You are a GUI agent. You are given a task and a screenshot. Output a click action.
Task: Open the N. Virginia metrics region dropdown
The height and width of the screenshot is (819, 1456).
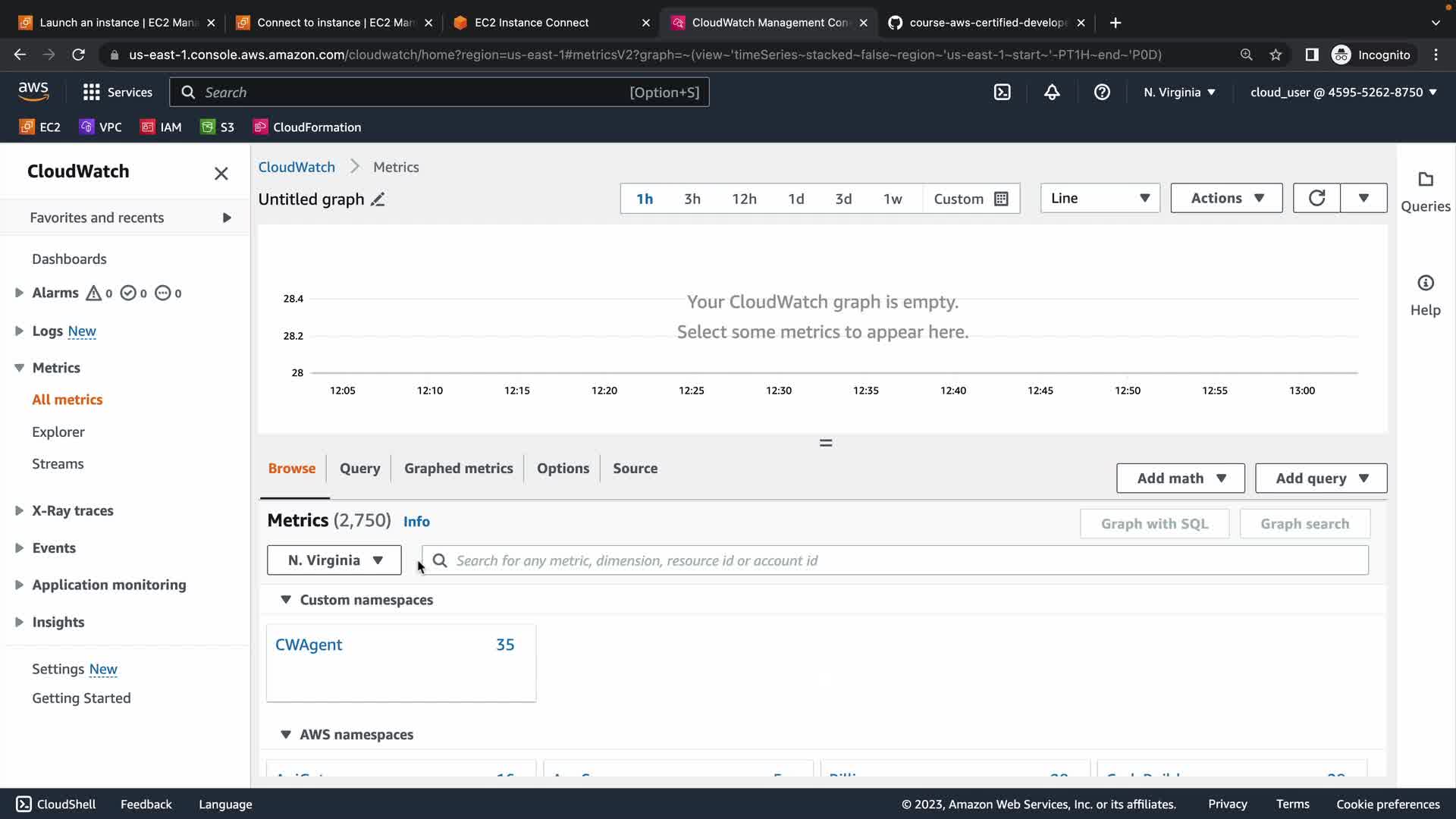coord(334,560)
